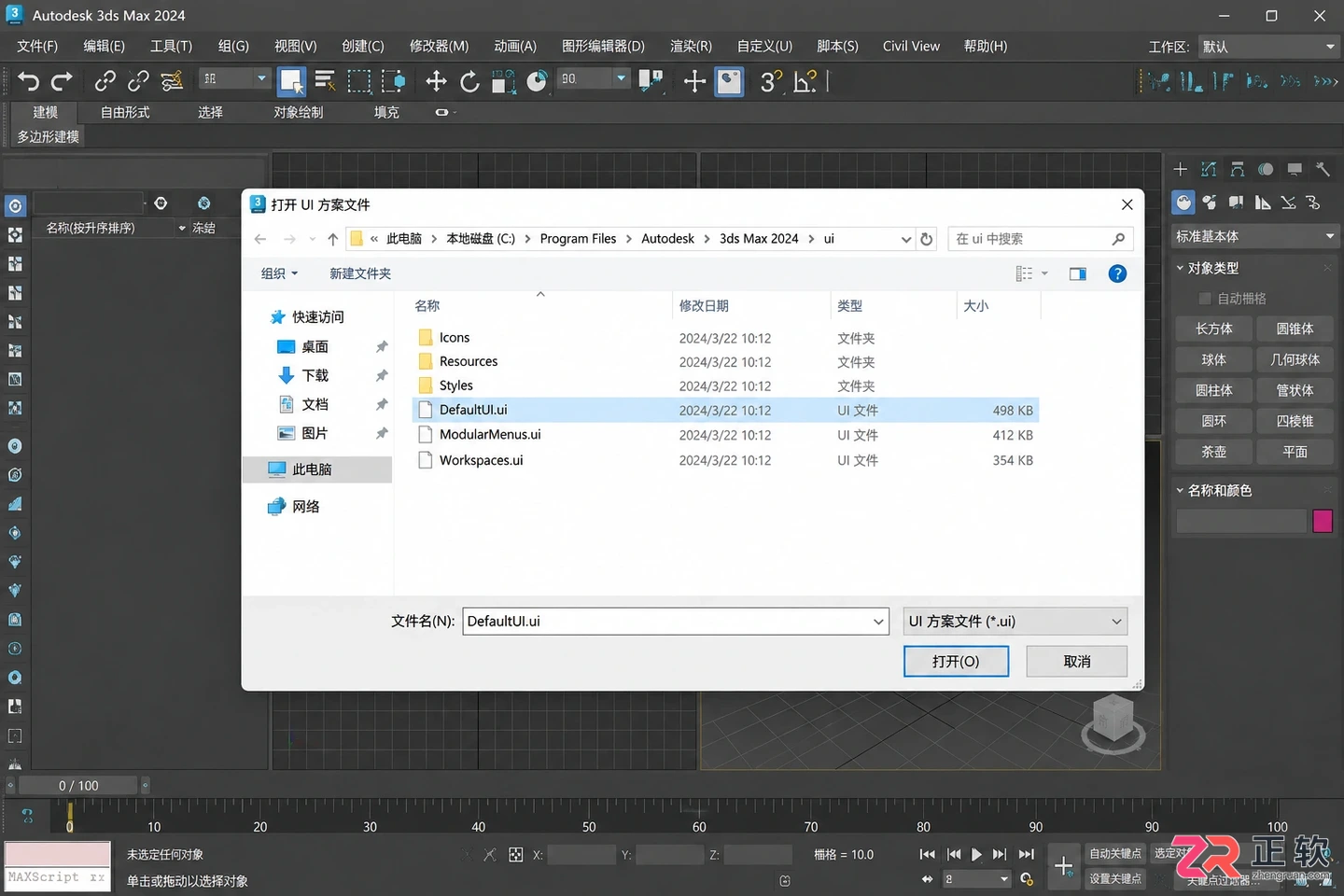Viewport: 1344px width, 896px height.
Task: Switch to the 对象绘制 ribbon tab
Action: (299, 112)
